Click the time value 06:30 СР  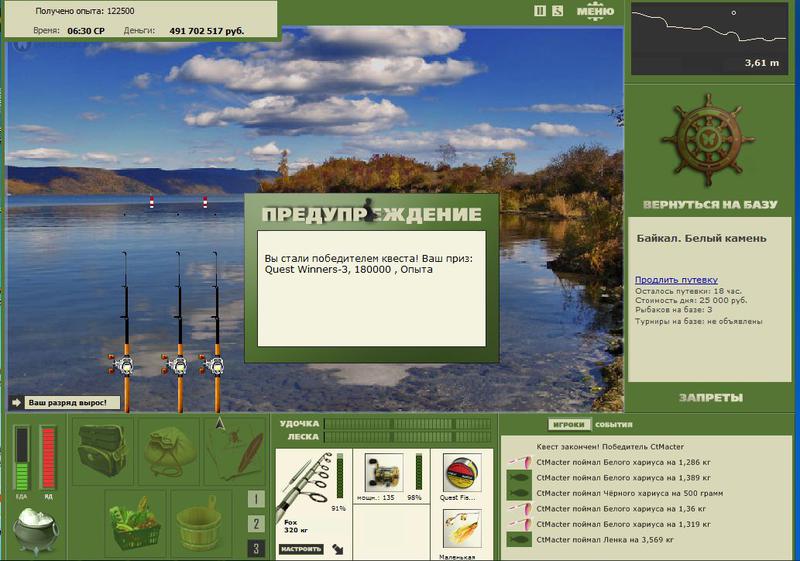click(x=86, y=31)
